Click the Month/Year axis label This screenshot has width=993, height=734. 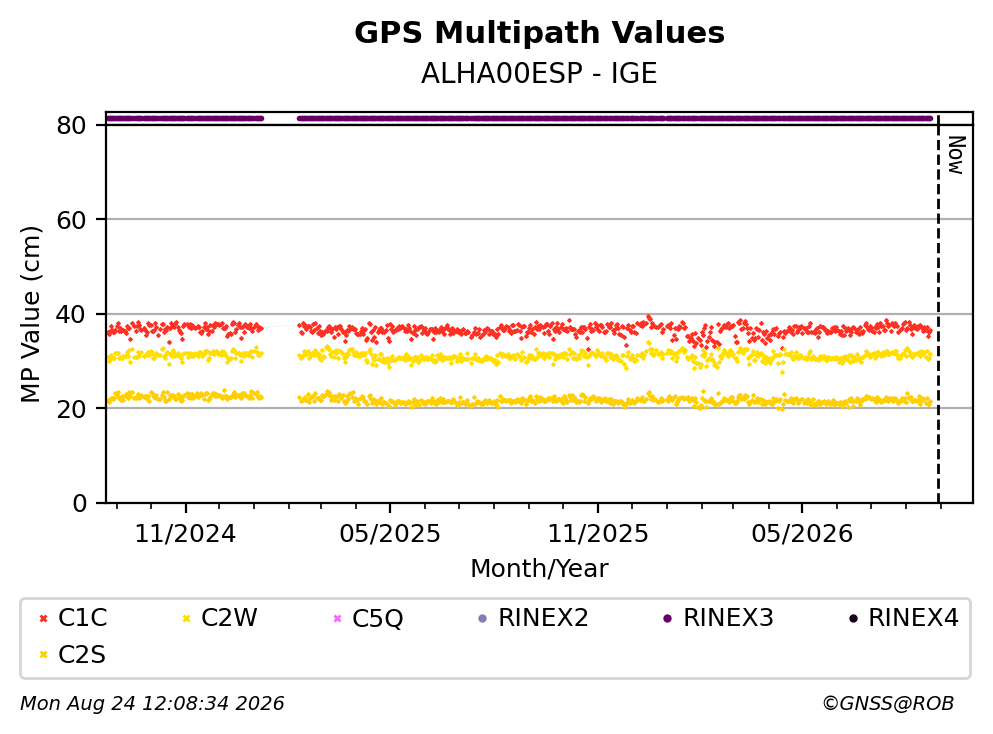539,569
